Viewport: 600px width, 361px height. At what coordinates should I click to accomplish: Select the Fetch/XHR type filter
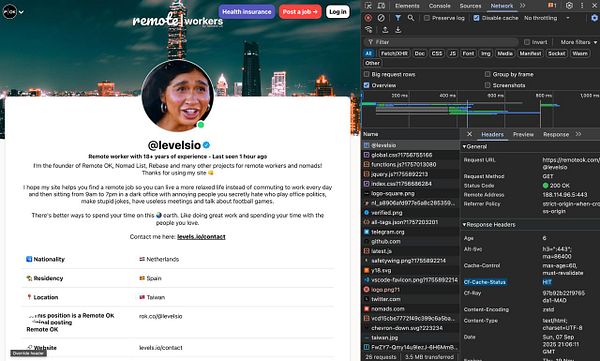pos(394,54)
